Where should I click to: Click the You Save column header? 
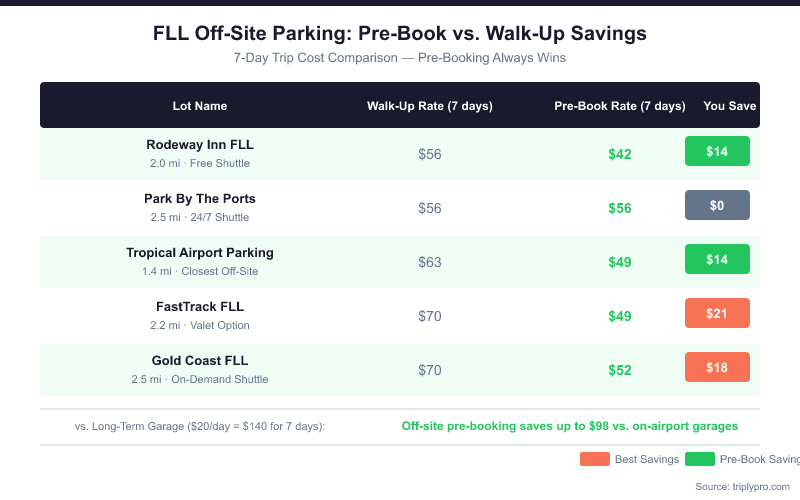[729, 106]
